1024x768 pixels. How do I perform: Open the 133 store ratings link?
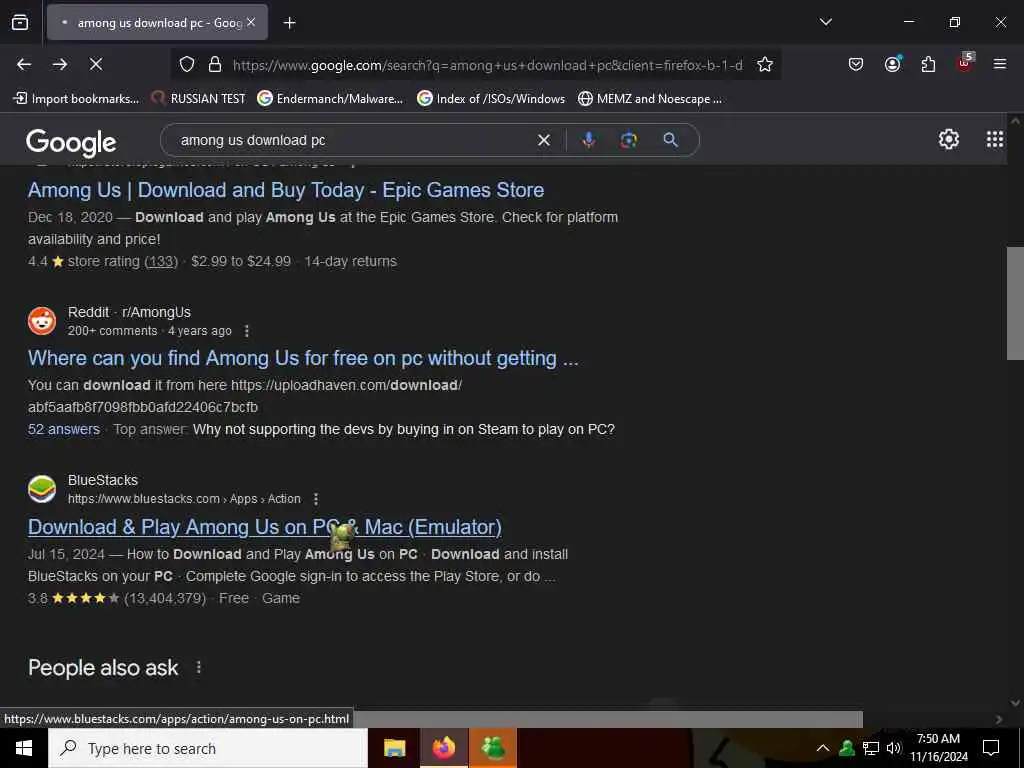161,261
